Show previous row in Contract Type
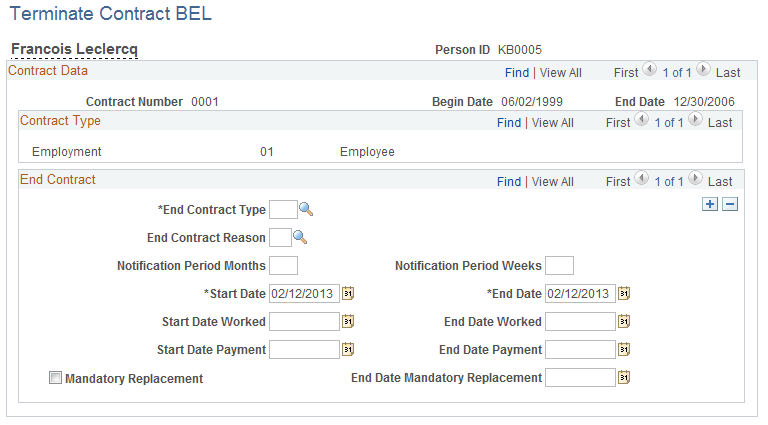The image size is (768, 425). [642, 119]
